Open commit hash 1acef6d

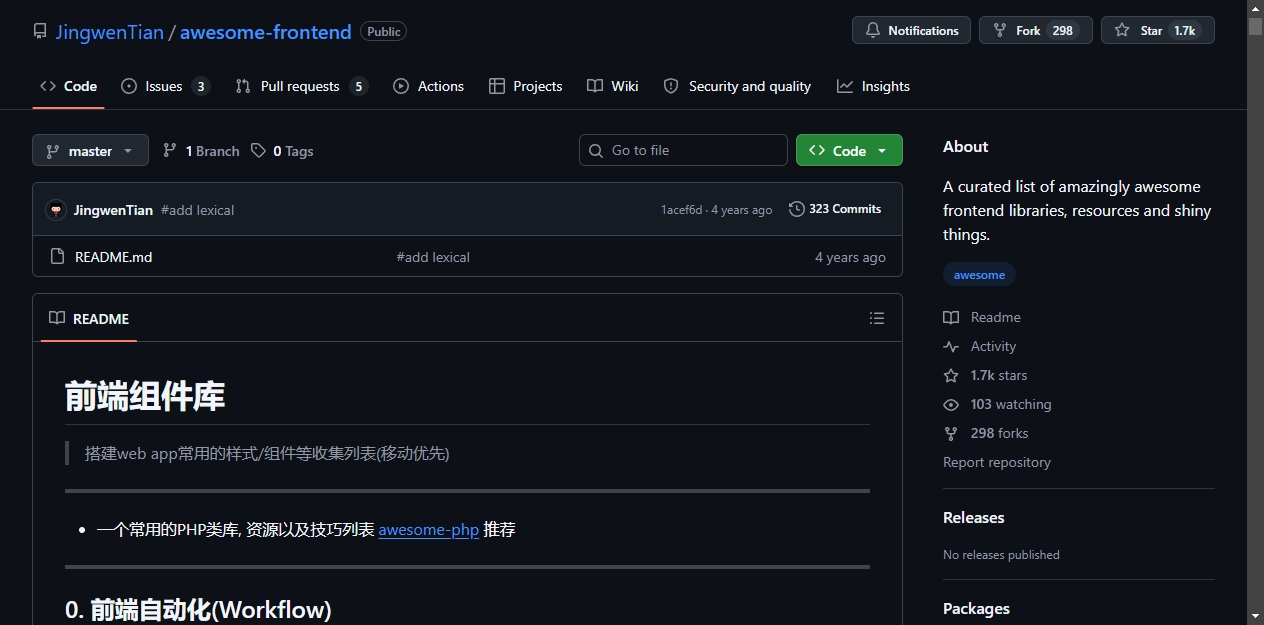point(681,210)
